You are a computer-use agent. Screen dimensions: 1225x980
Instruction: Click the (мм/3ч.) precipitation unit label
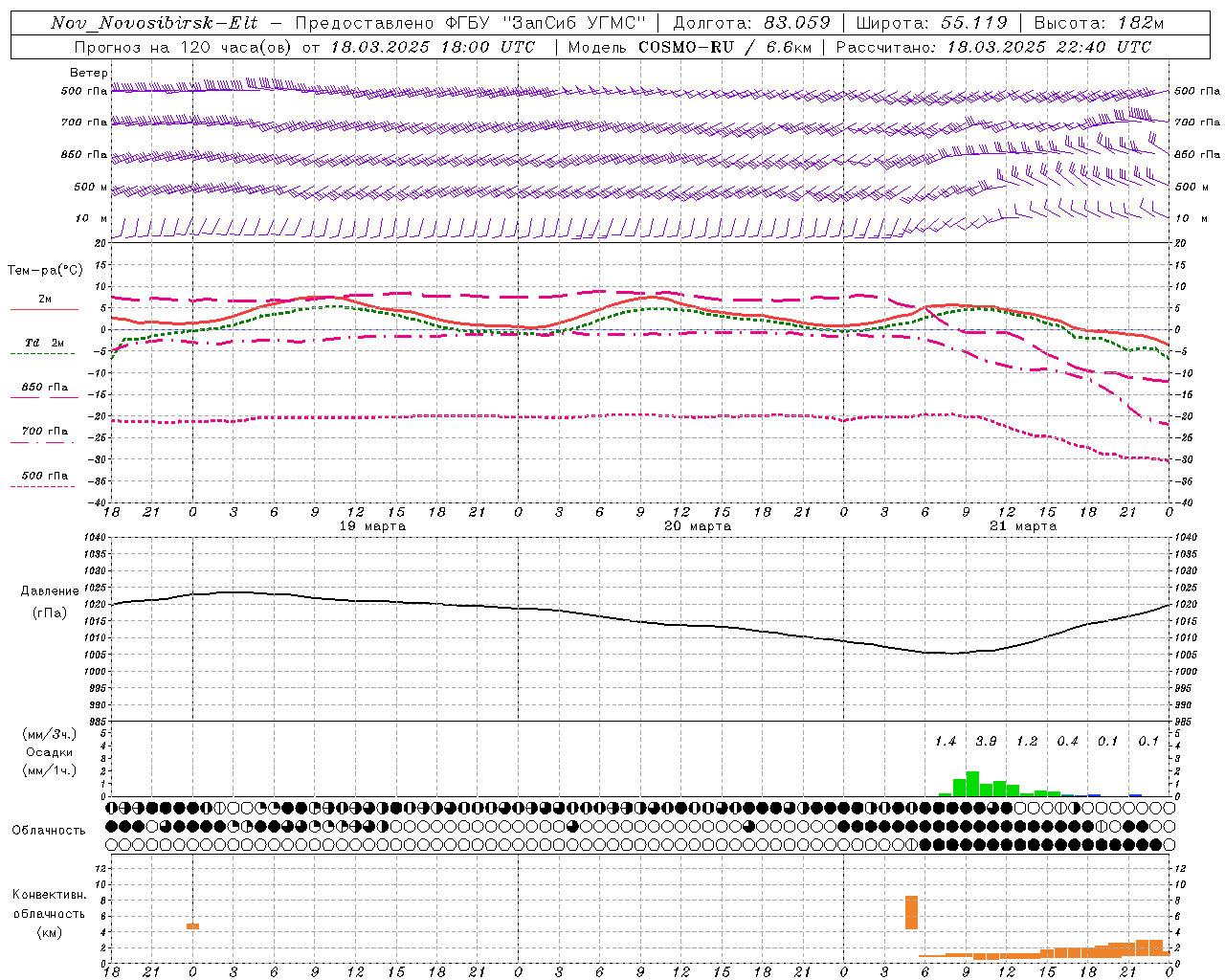click(50, 734)
